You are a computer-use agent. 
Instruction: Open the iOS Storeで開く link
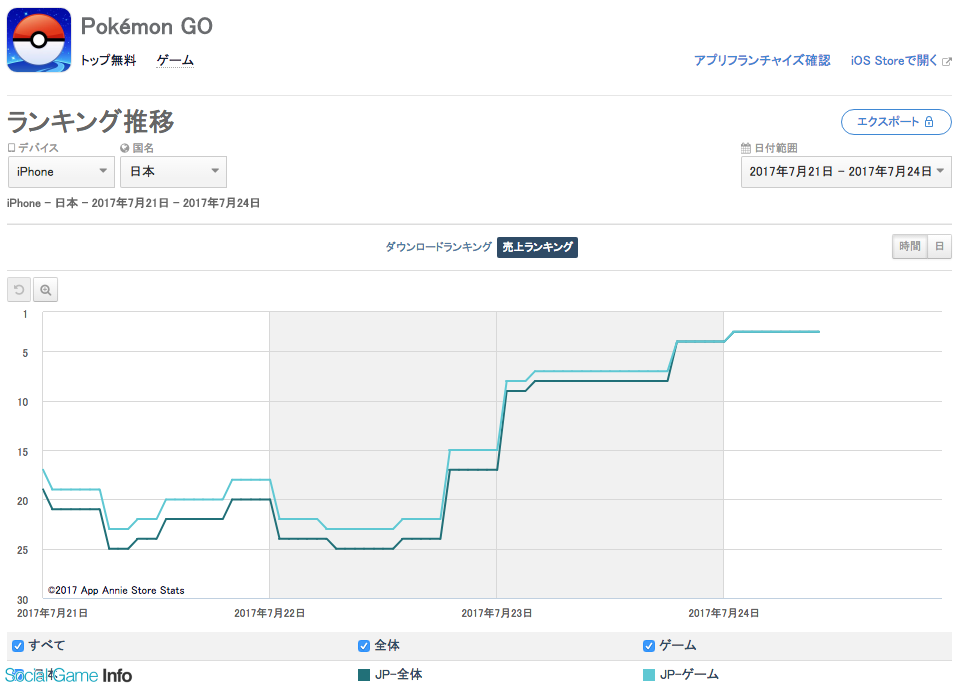pos(894,61)
